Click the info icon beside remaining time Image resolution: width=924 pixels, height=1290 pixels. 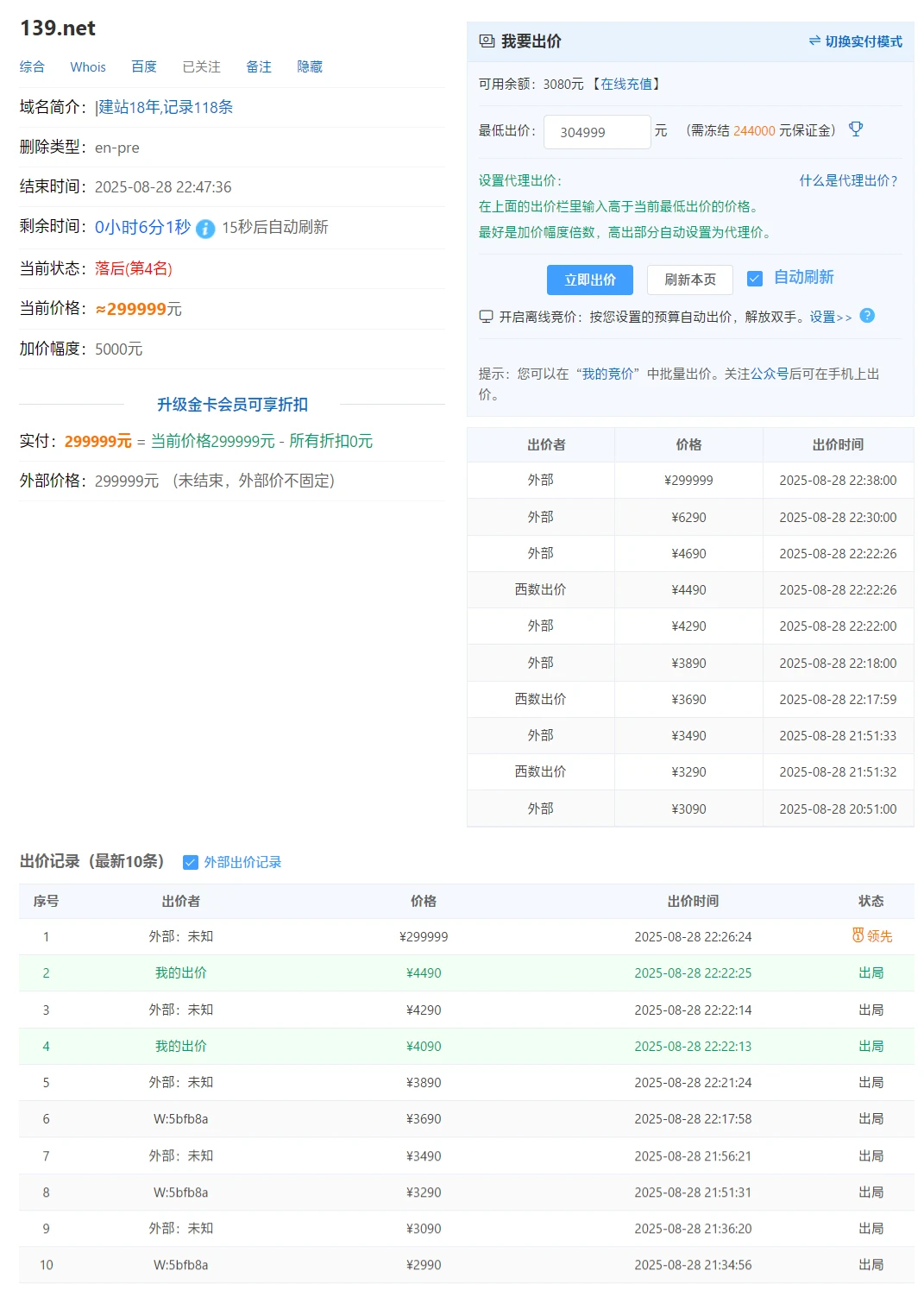205,229
